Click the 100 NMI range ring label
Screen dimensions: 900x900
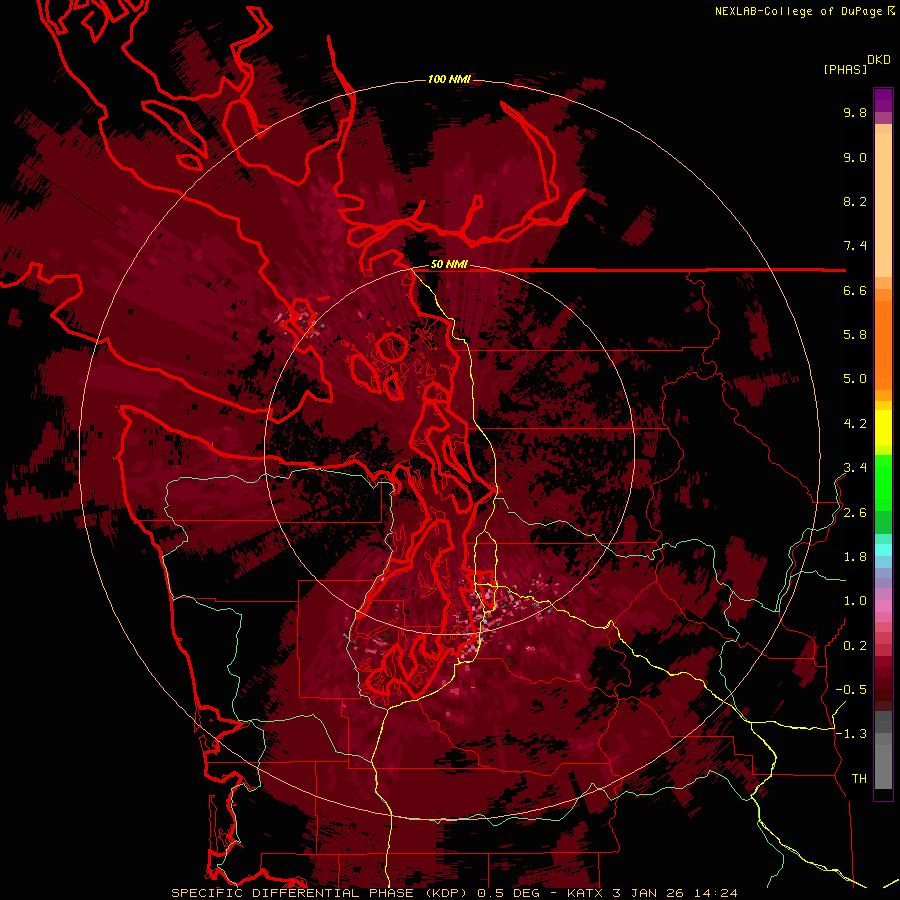pos(449,79)
